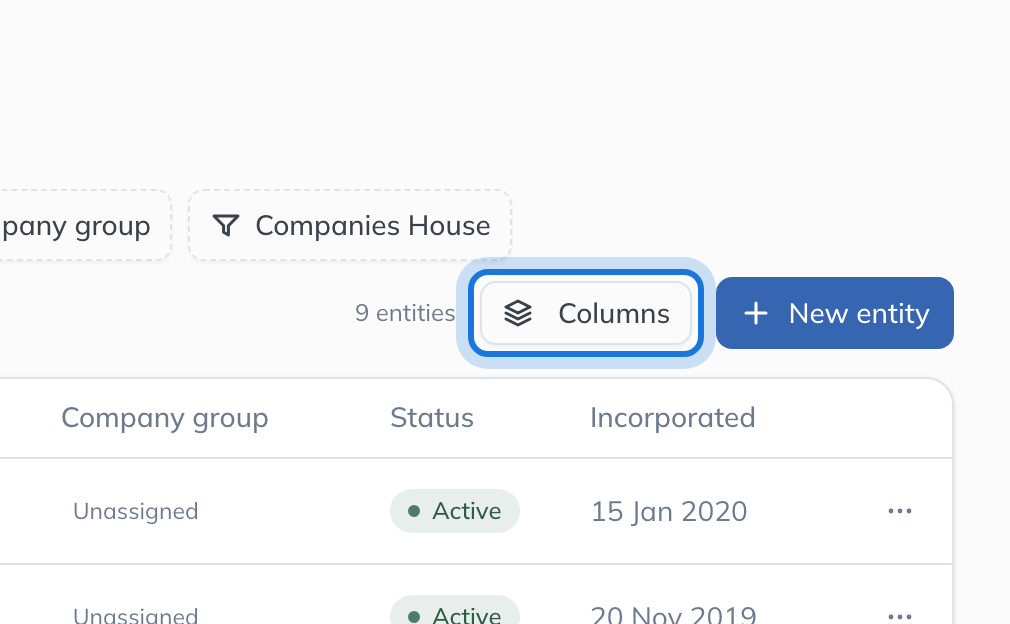Open row actions for 20 Nov 2019 entity
The image size is (1010, 624).
(900, 616)
